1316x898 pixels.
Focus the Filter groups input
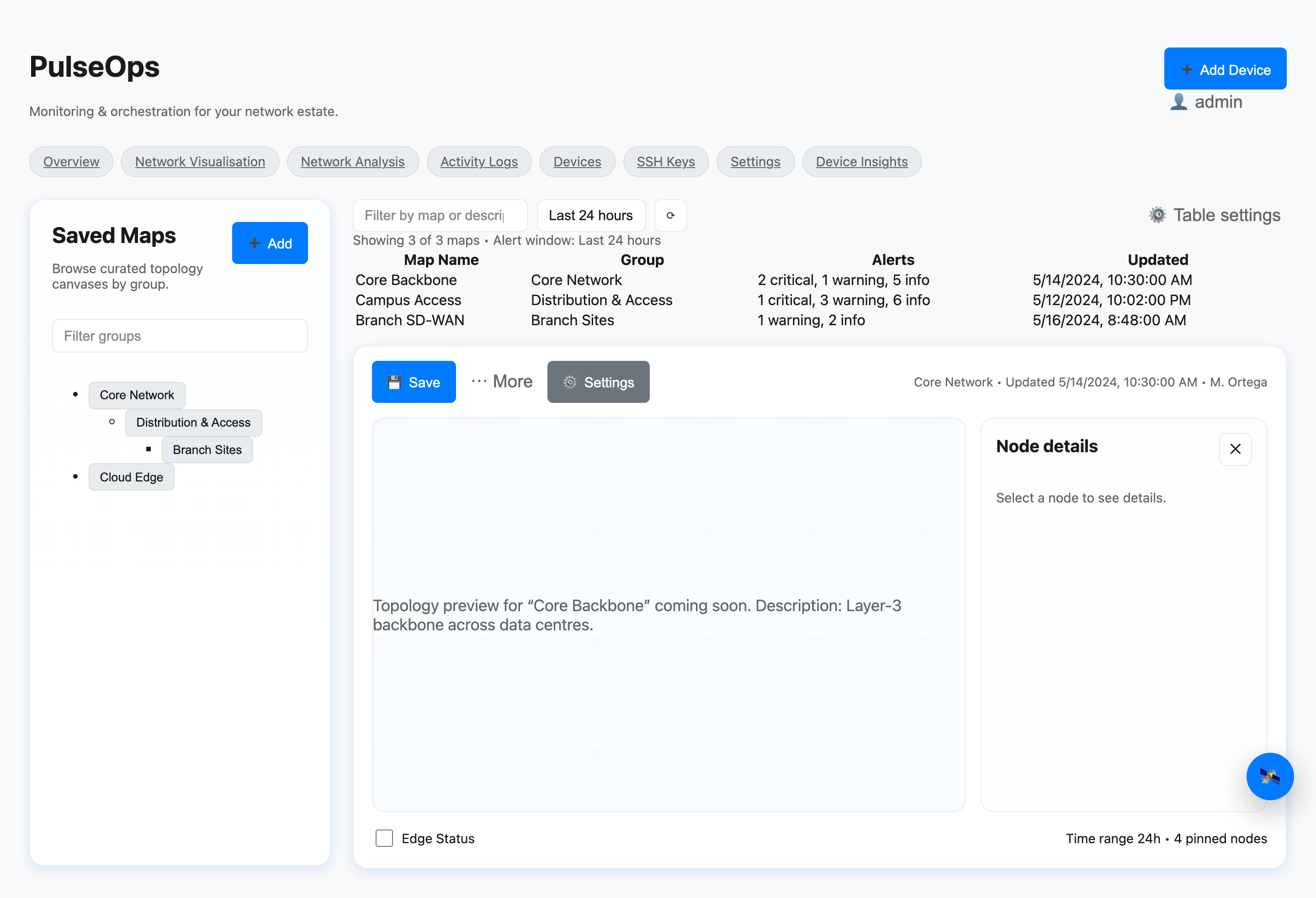click(x=180, y=336)
